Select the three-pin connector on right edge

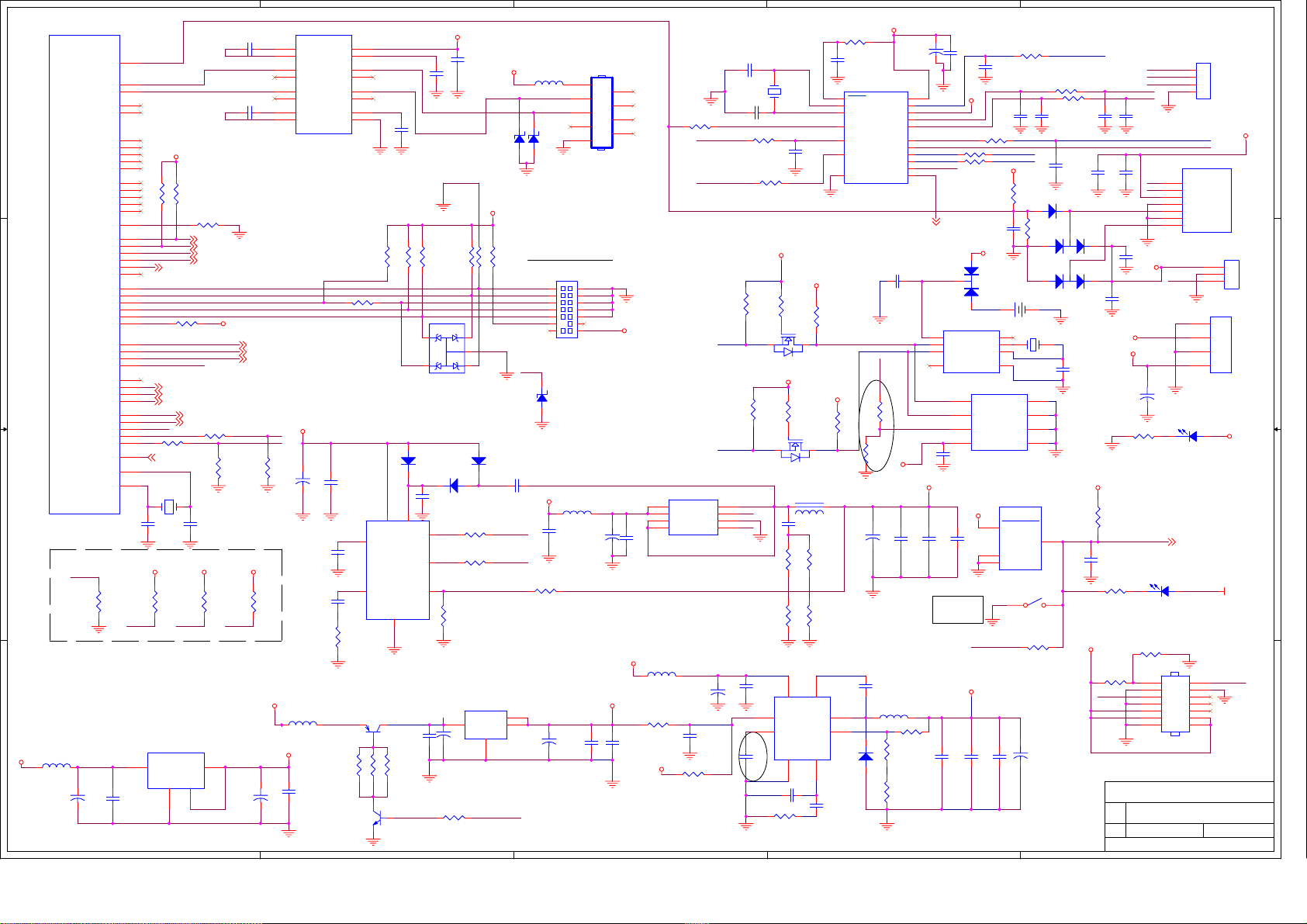(x=1231, y=275)
